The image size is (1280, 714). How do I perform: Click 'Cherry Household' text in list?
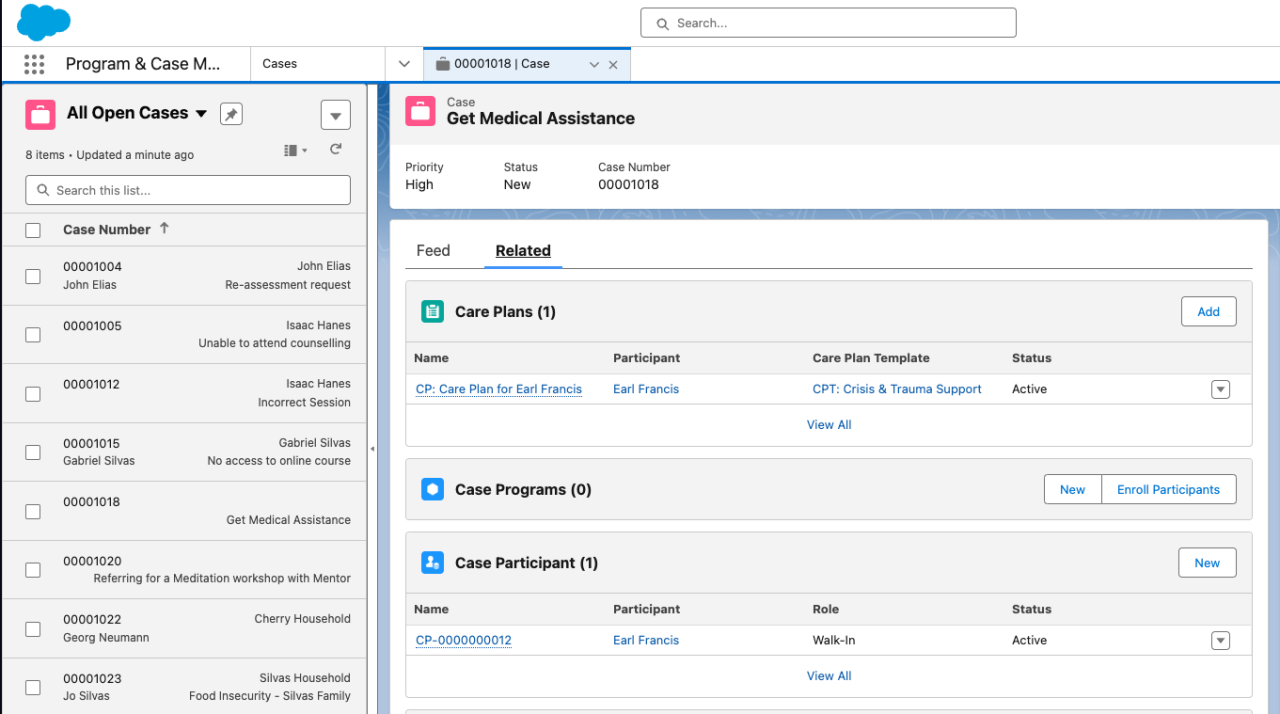tap(302, 619)
